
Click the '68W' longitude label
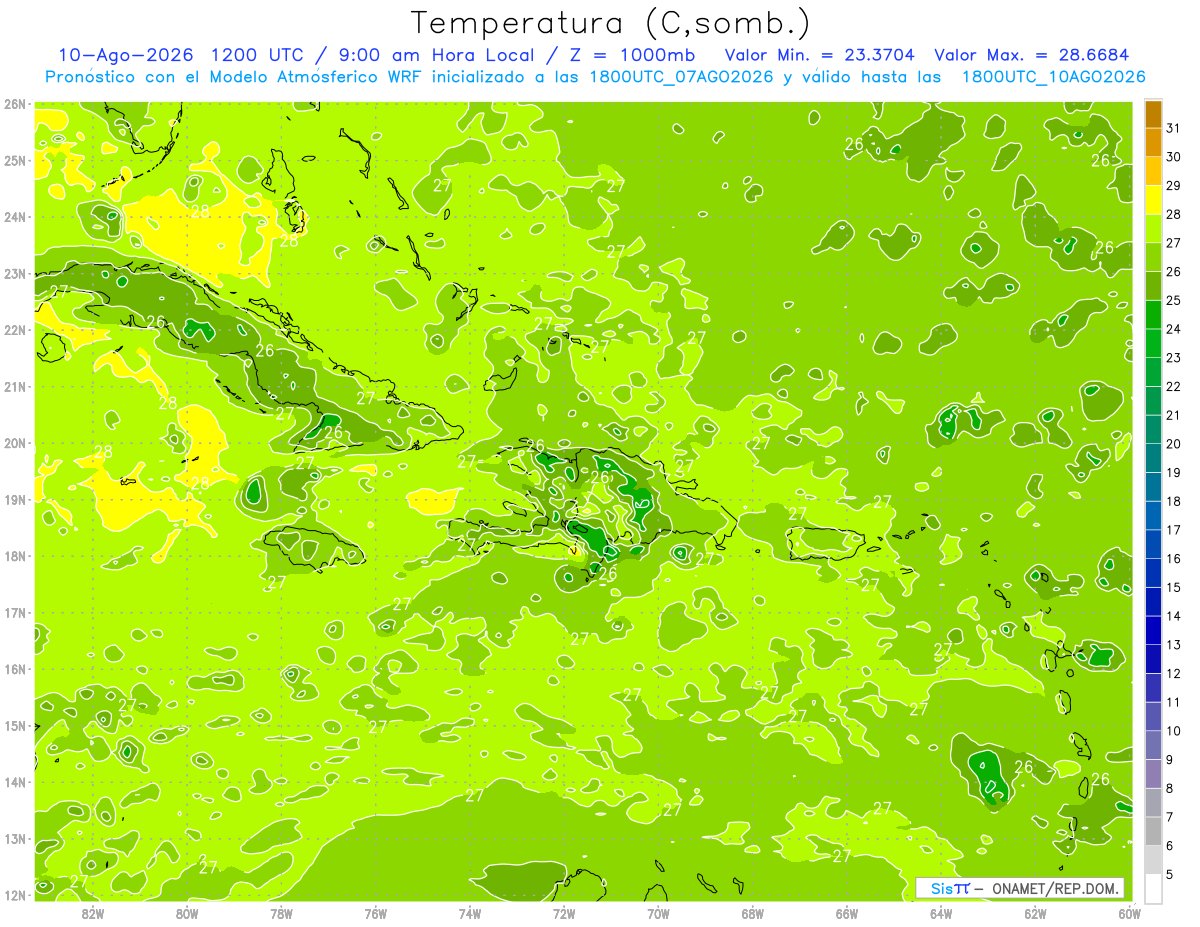753,913
